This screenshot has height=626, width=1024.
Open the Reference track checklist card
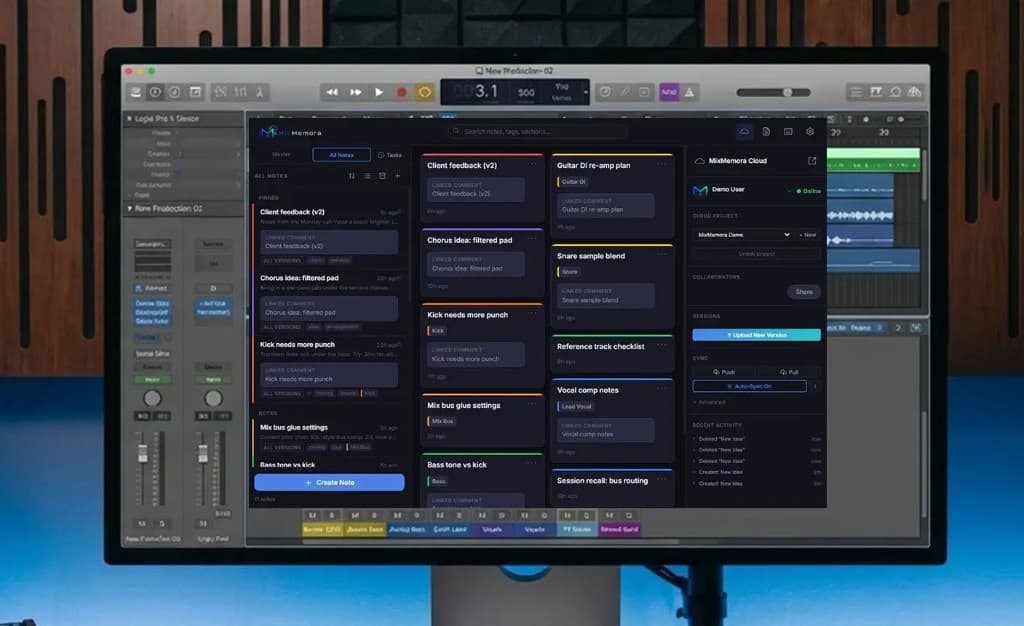pyautogui.click(x=612, y=353)
